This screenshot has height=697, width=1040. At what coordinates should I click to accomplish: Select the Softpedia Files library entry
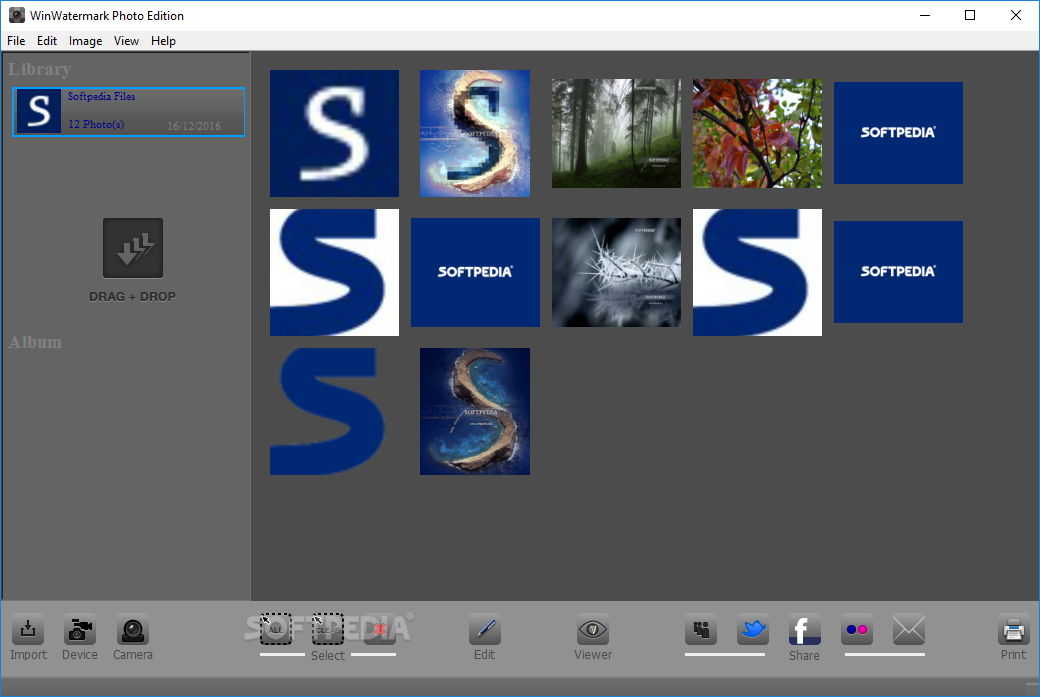coord(129,111)
